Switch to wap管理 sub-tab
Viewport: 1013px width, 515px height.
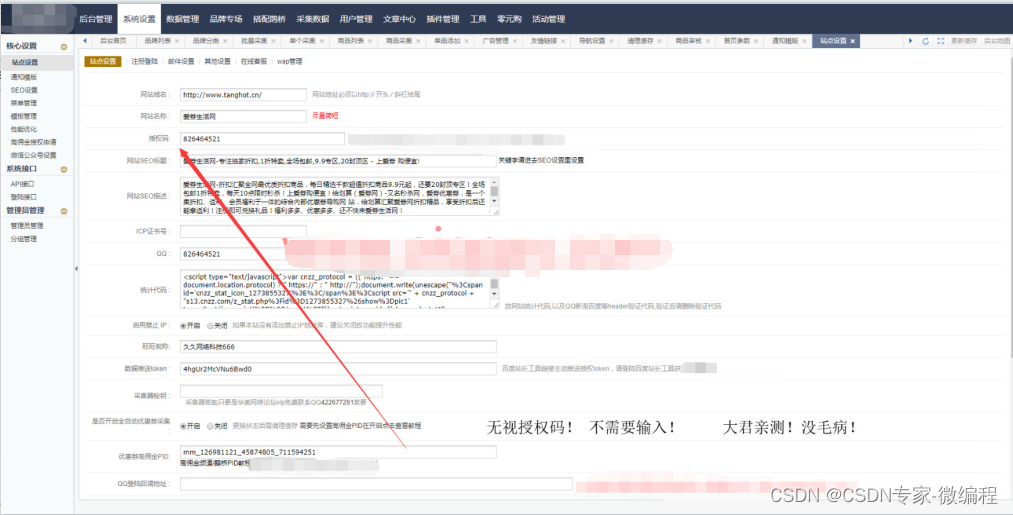coord(289,61)
